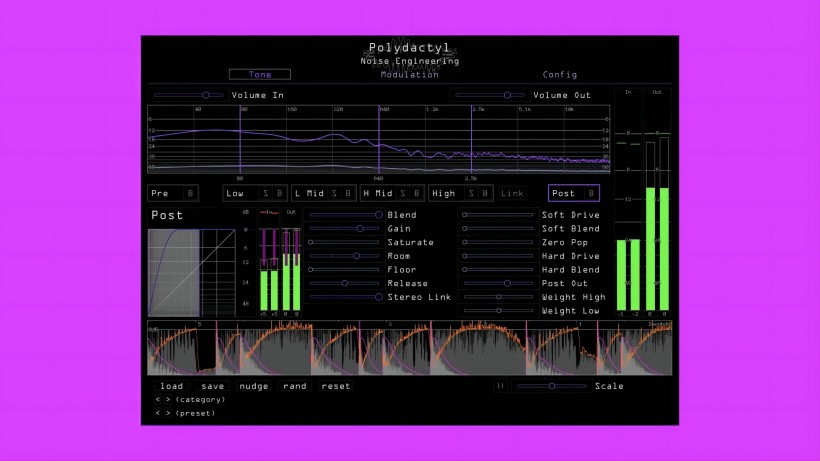Select the previous preset arrow

(157, 413)
